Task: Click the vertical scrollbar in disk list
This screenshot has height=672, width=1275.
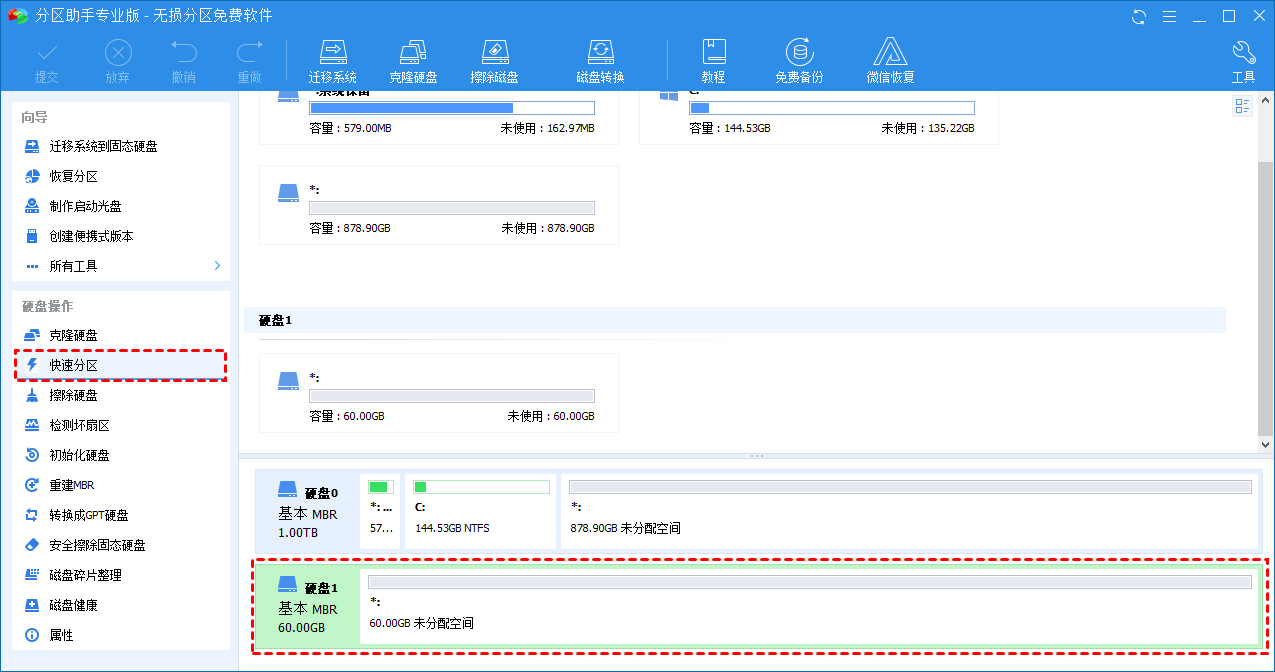Action: pos(1265,300)
